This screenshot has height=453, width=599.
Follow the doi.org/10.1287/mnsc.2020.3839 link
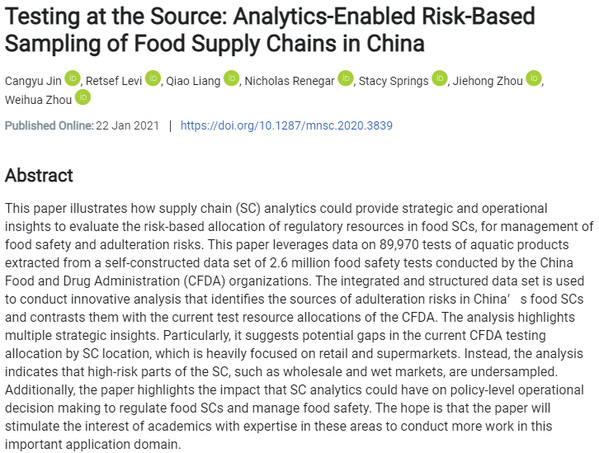(x=287, y=126)
